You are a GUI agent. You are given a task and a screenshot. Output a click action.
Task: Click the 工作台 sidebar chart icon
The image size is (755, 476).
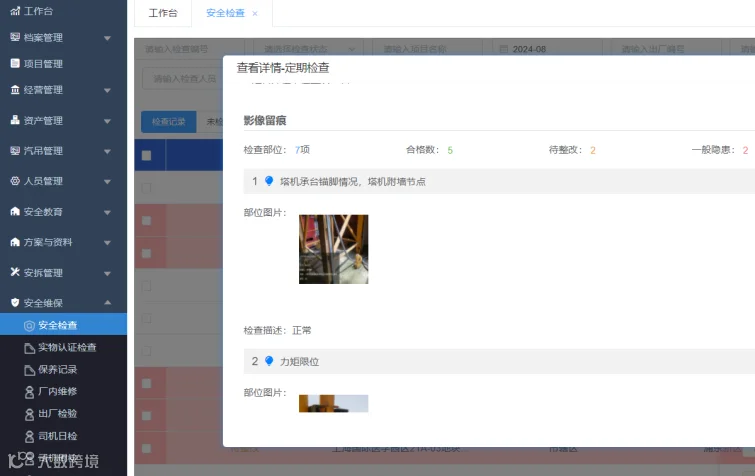pos(15,11)
